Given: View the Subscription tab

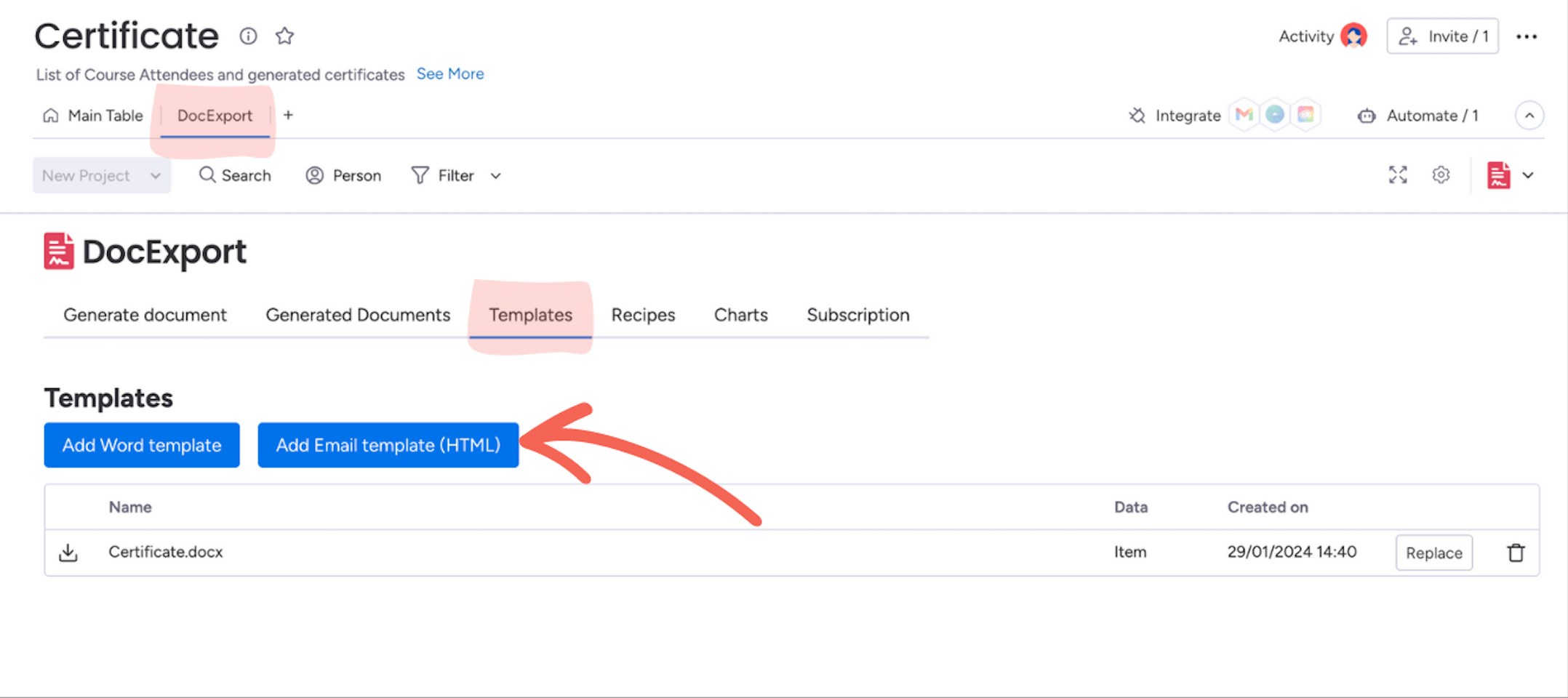Looking at the screenshot, I should (x=857, y=315).
